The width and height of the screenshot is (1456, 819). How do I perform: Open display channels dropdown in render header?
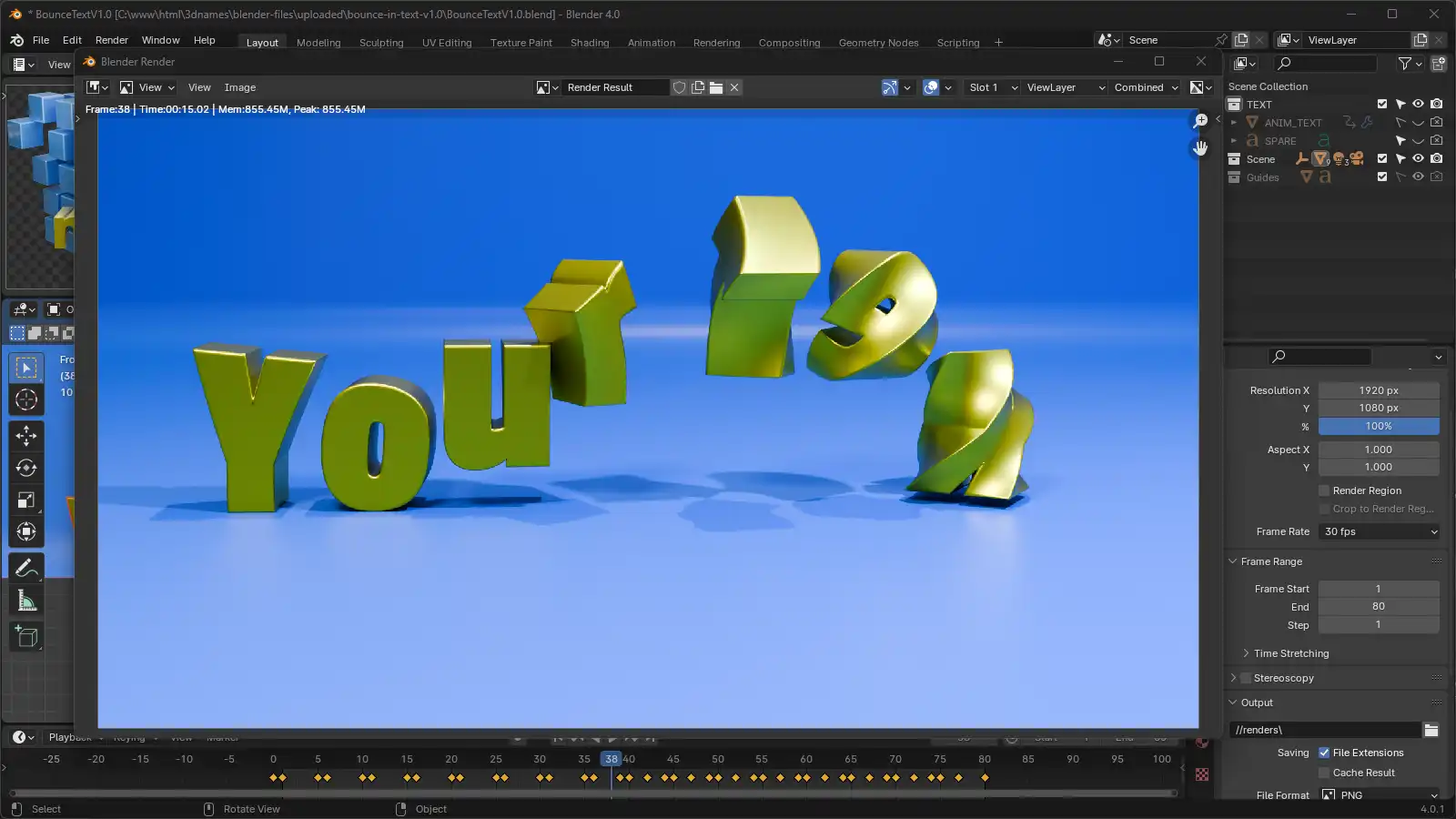pos(1200,87)
